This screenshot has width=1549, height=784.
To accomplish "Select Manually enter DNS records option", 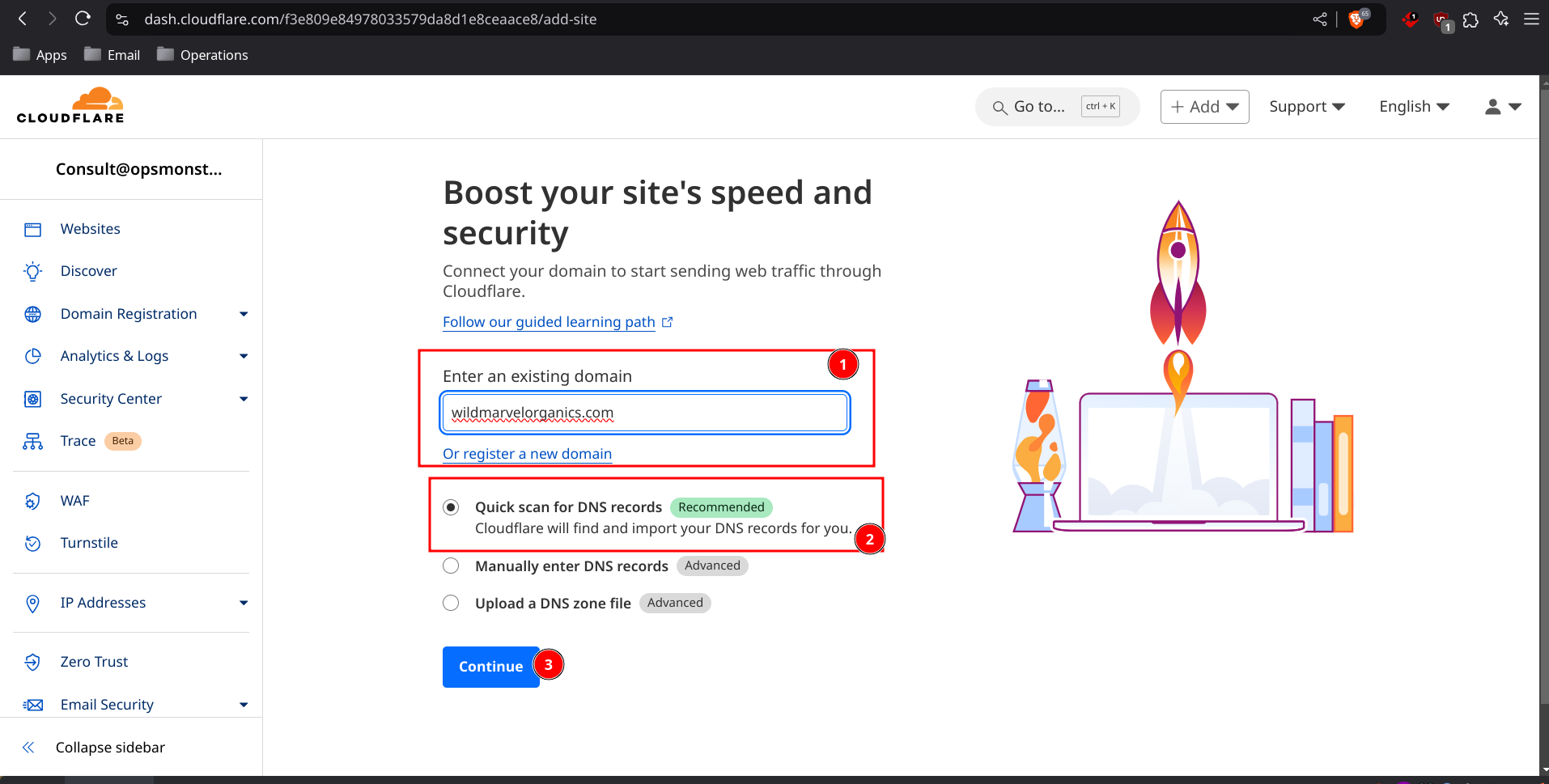I will point(451,566).
